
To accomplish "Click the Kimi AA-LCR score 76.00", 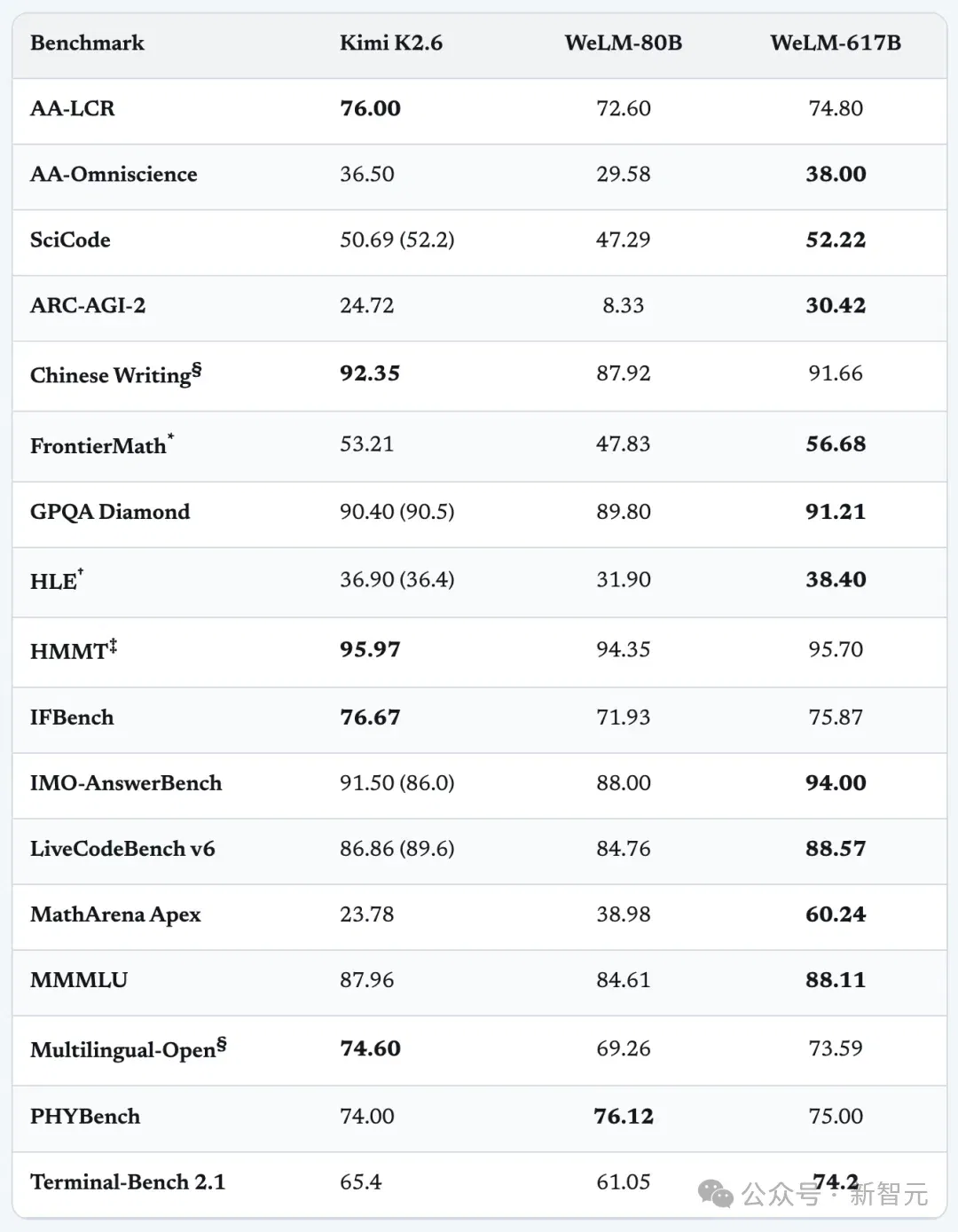I will click(370, 108).
